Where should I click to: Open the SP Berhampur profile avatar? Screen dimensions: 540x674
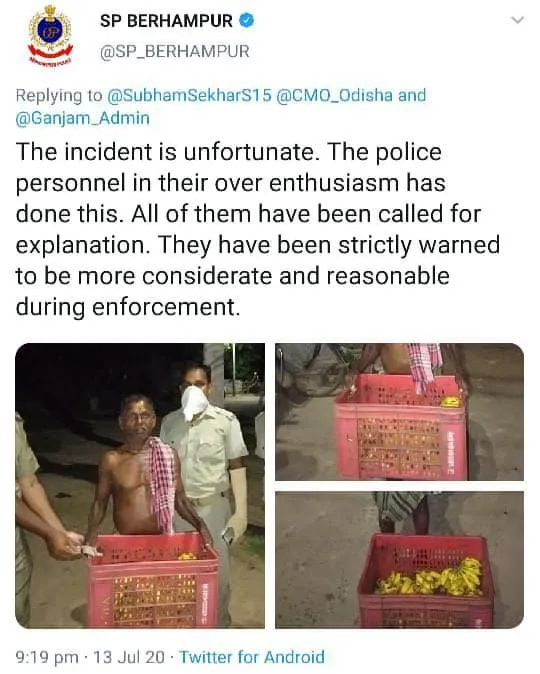click(50, 35)
